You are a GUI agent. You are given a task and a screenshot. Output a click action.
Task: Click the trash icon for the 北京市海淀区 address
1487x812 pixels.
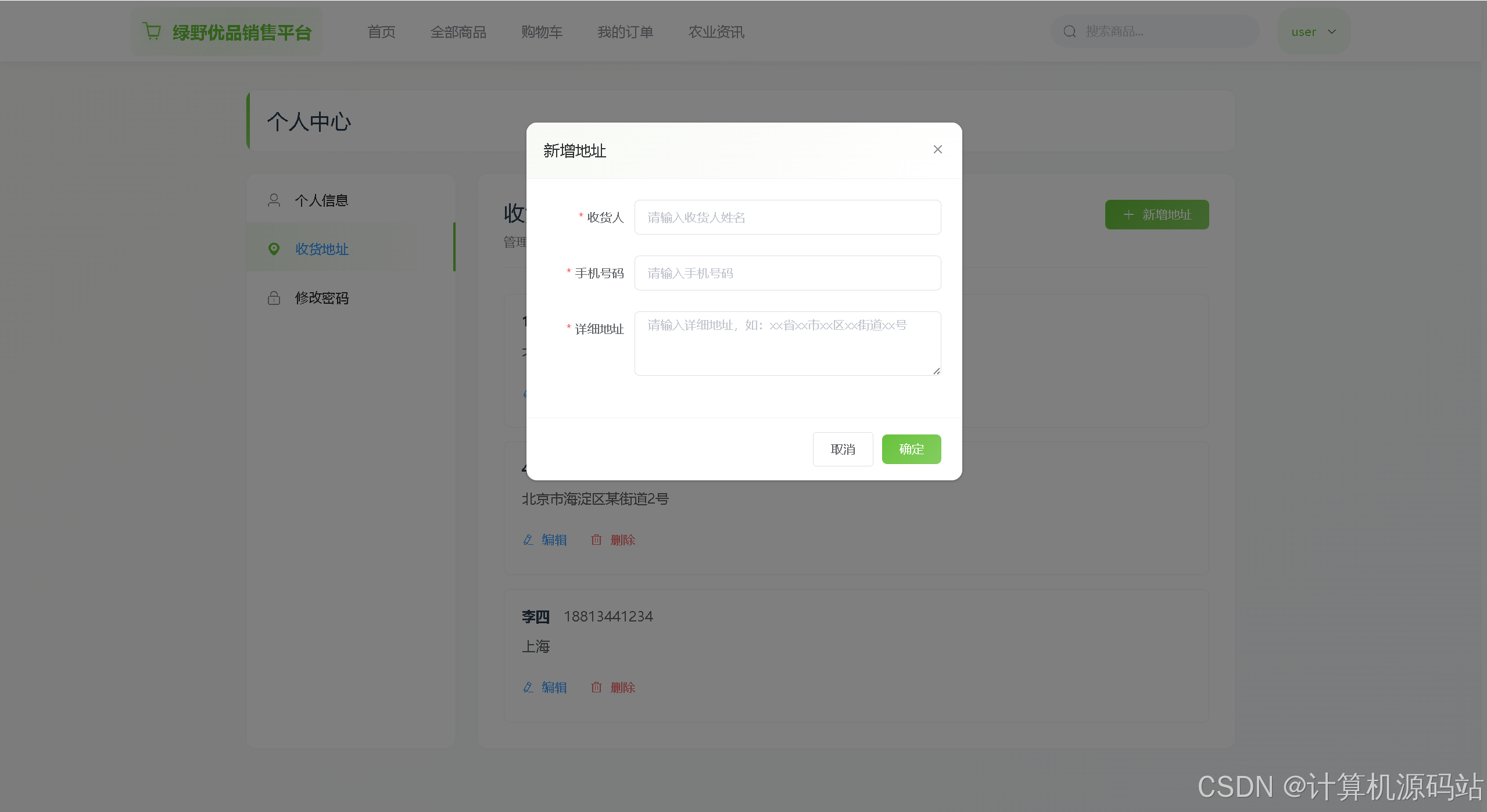[x=596, y=540]
